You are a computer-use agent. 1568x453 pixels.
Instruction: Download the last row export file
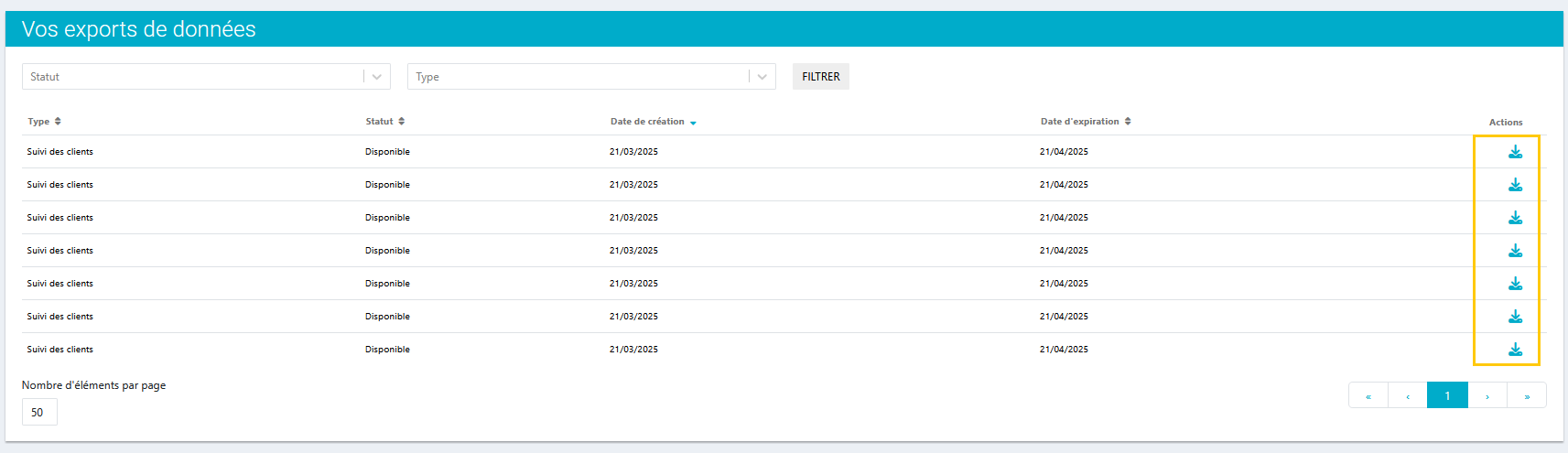click(x=1515, y=350)
